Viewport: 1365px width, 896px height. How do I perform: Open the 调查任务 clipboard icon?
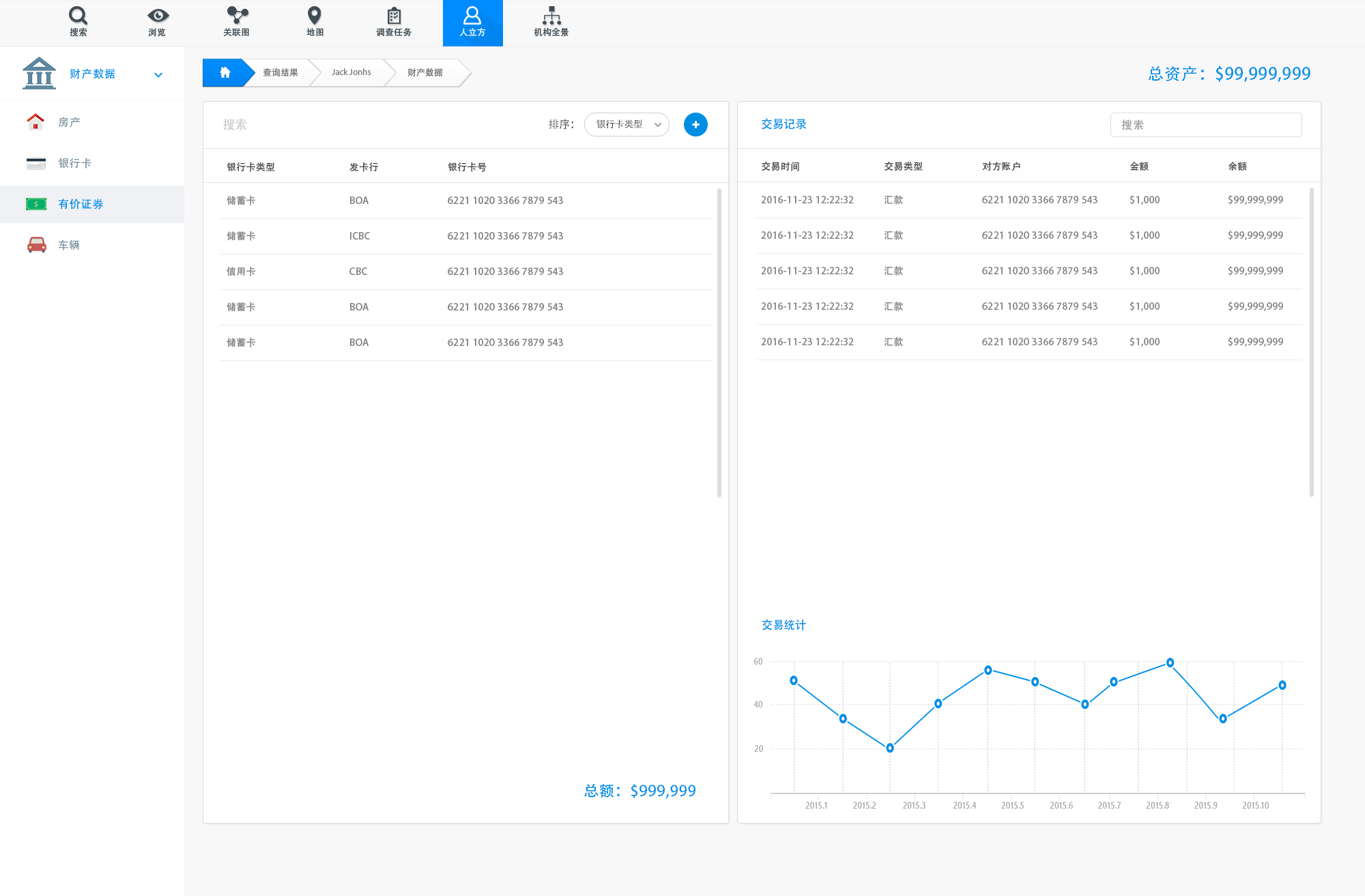(x=394, y=16)
